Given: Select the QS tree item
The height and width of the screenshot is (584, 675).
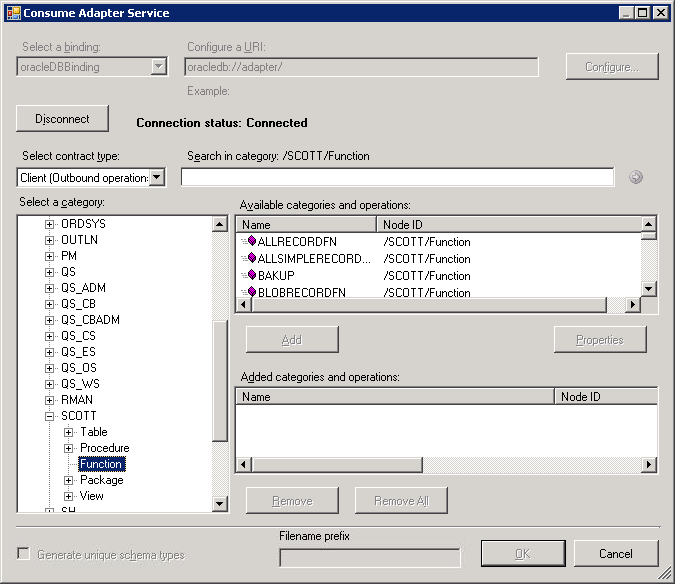Looking at the screenshot, I should click(68, 272).
